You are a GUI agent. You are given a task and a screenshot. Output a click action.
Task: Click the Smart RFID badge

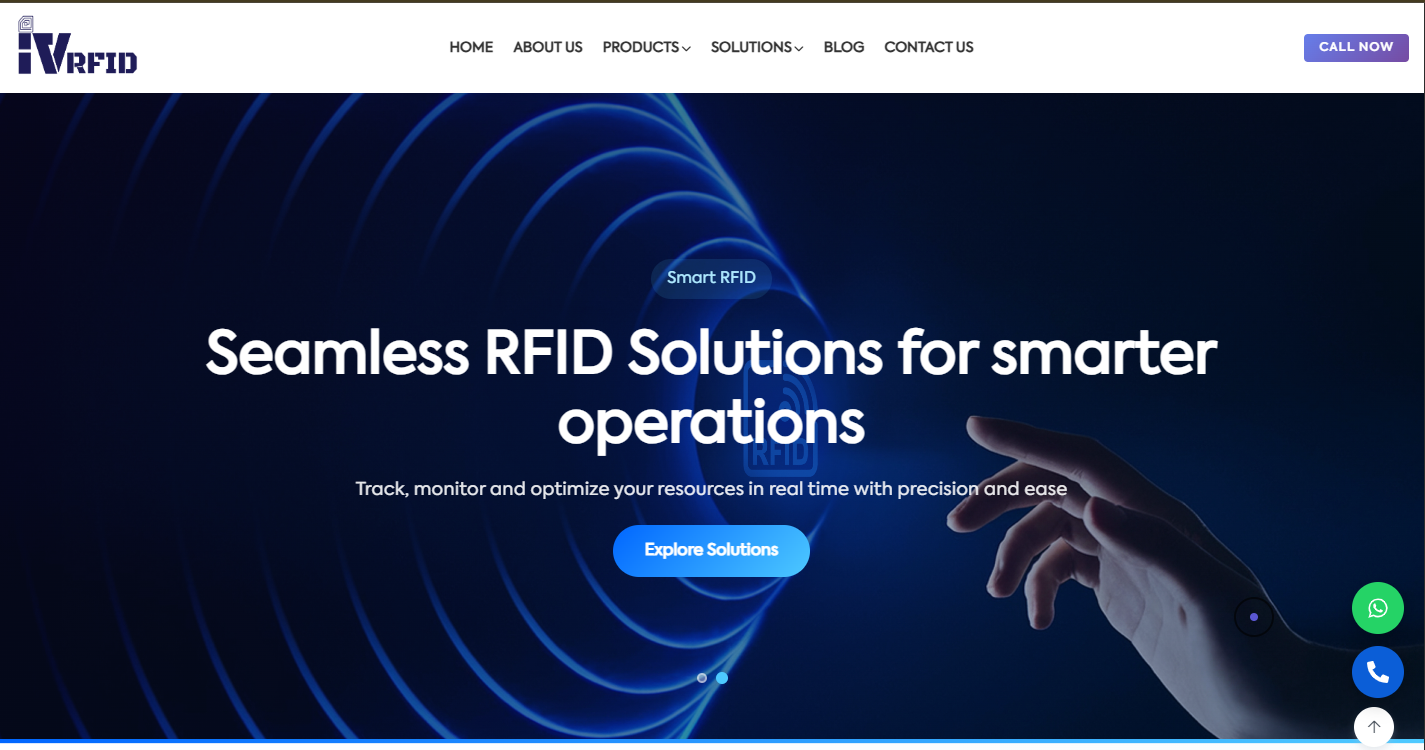(x=711, y=278)
